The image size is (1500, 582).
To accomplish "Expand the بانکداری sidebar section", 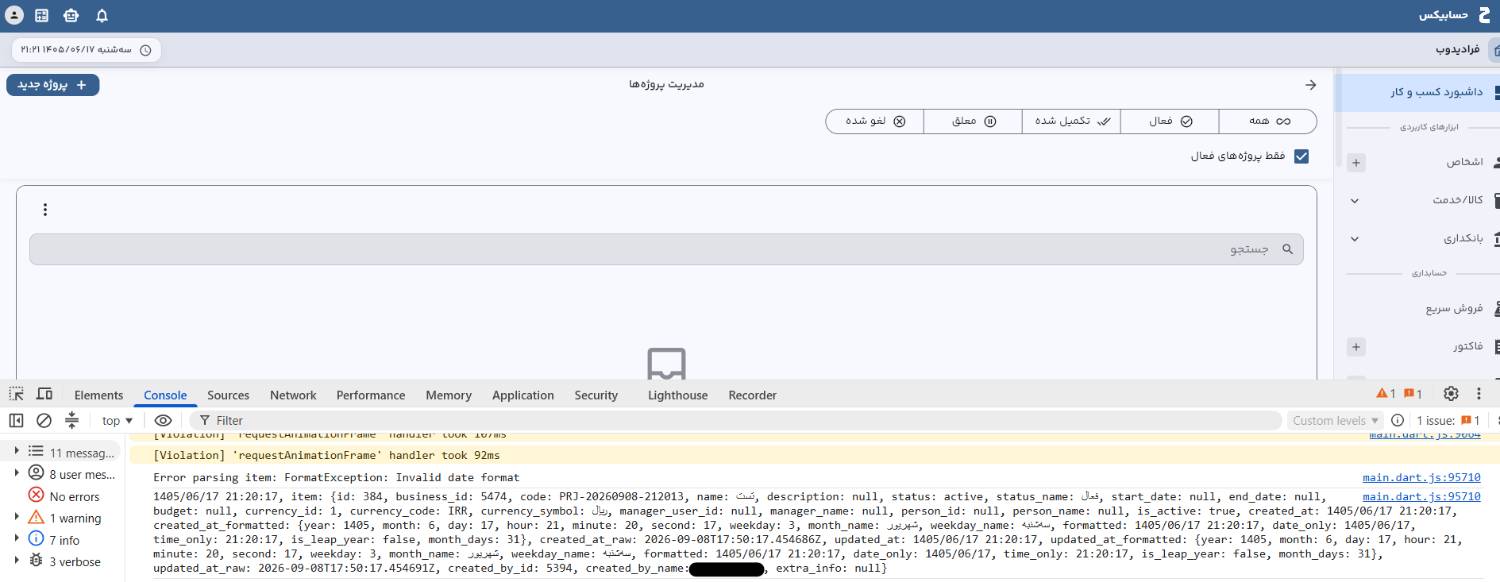I will [1355, 239].
